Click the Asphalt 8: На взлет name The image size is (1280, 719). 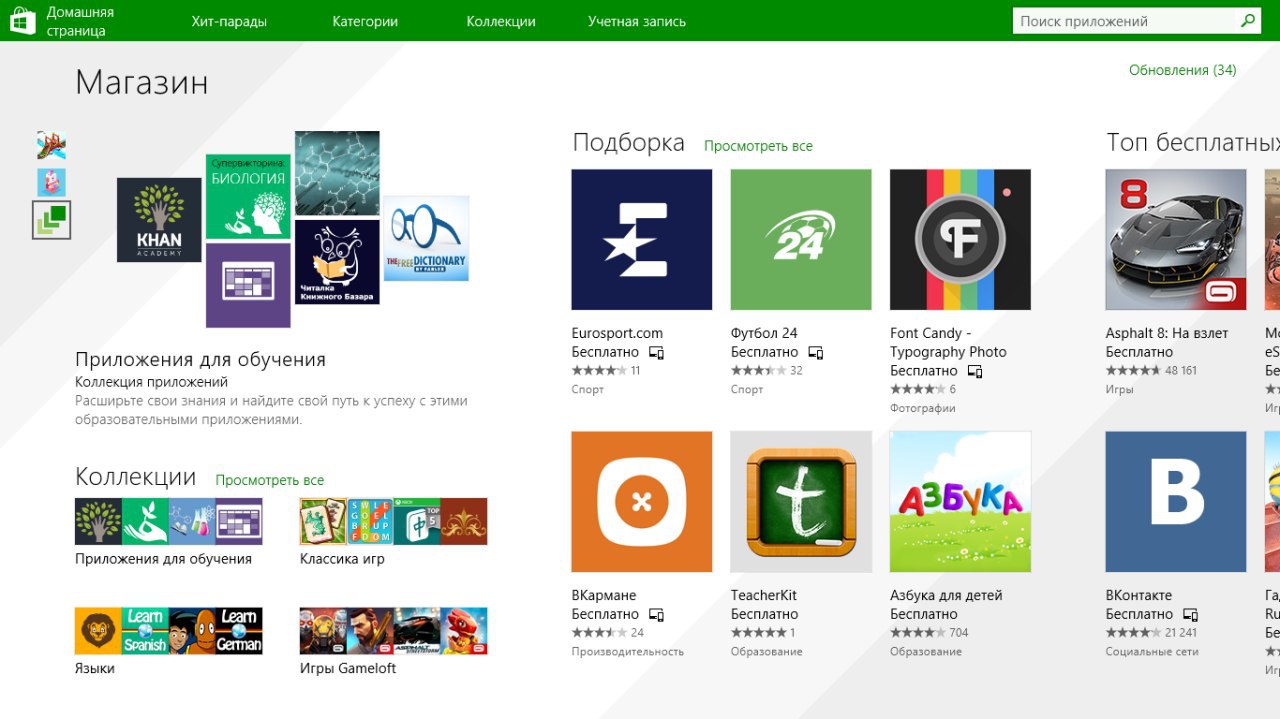[x=1167, y=333]
